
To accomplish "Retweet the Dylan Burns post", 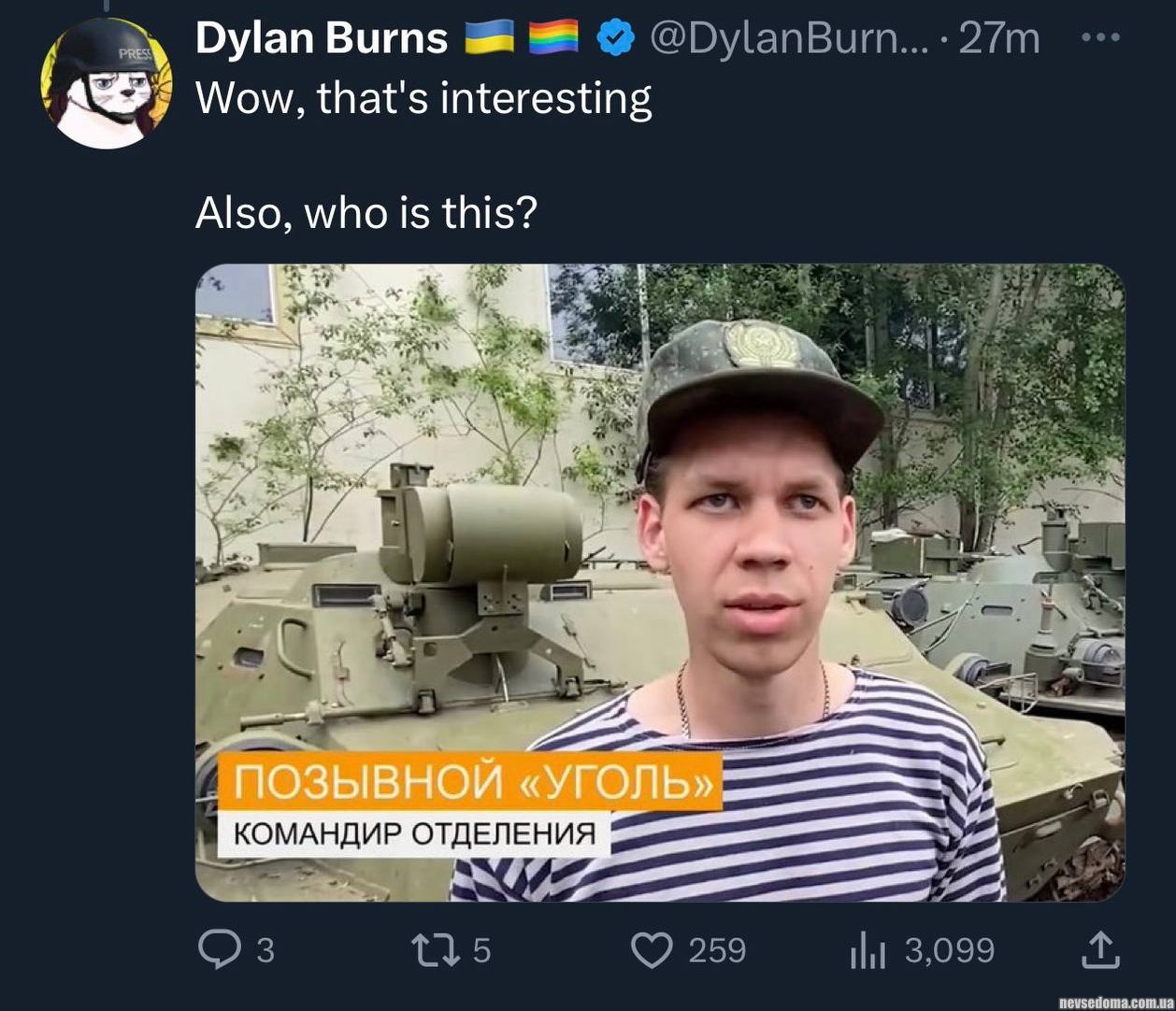I will pyautogui.click(x=437, y=950).
